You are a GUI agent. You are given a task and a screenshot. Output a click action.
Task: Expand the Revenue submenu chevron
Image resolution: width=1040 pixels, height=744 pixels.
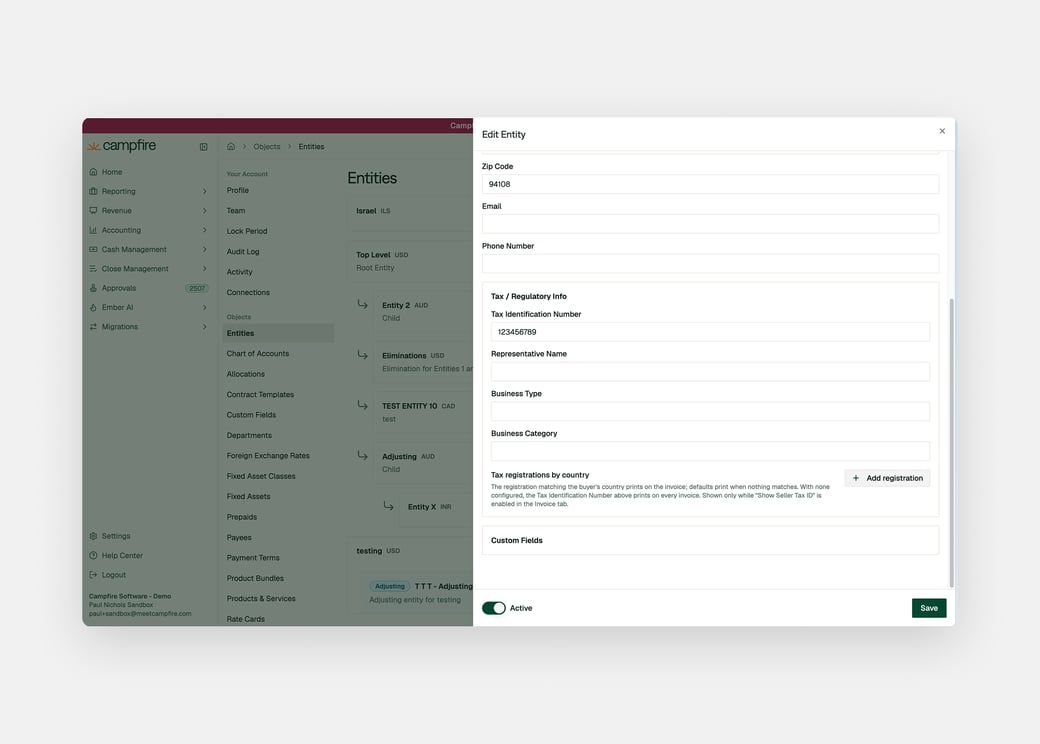coord(204,210)
